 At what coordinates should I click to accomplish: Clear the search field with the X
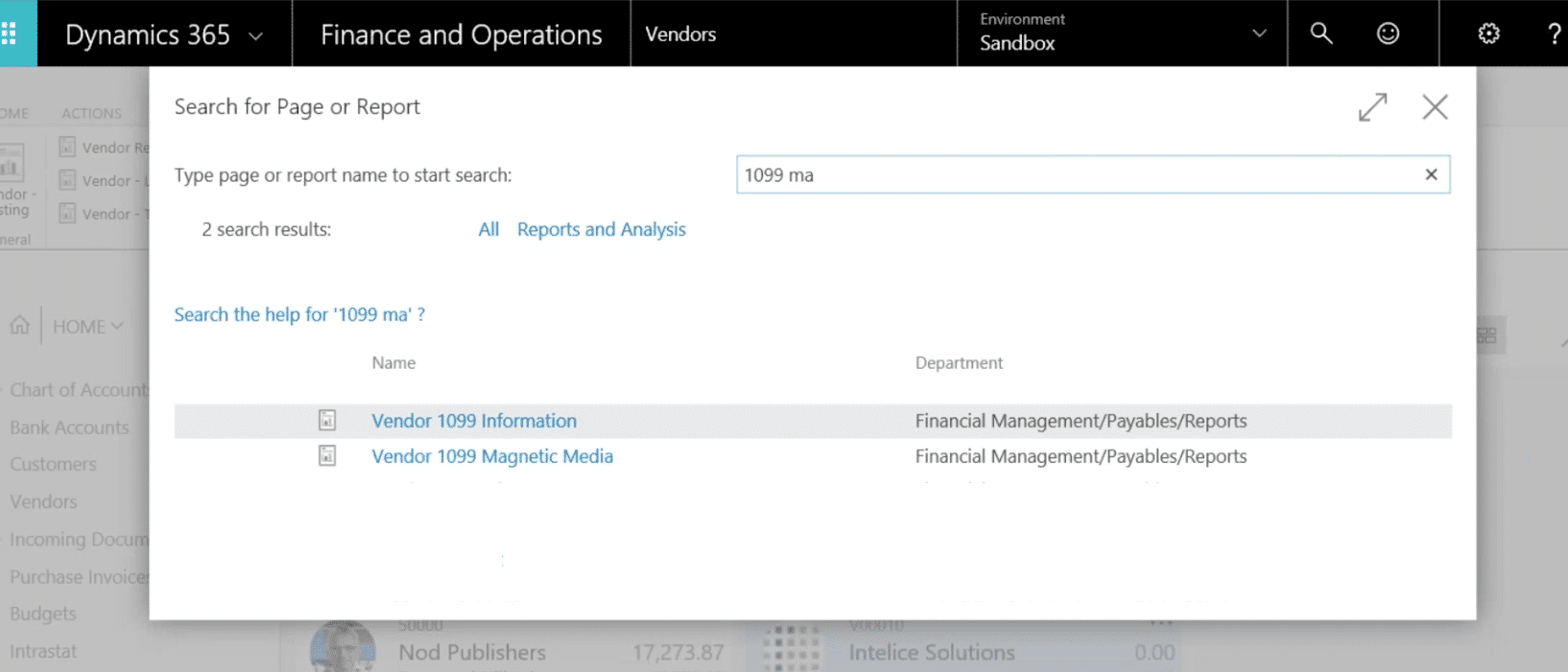coord(1431,175)
